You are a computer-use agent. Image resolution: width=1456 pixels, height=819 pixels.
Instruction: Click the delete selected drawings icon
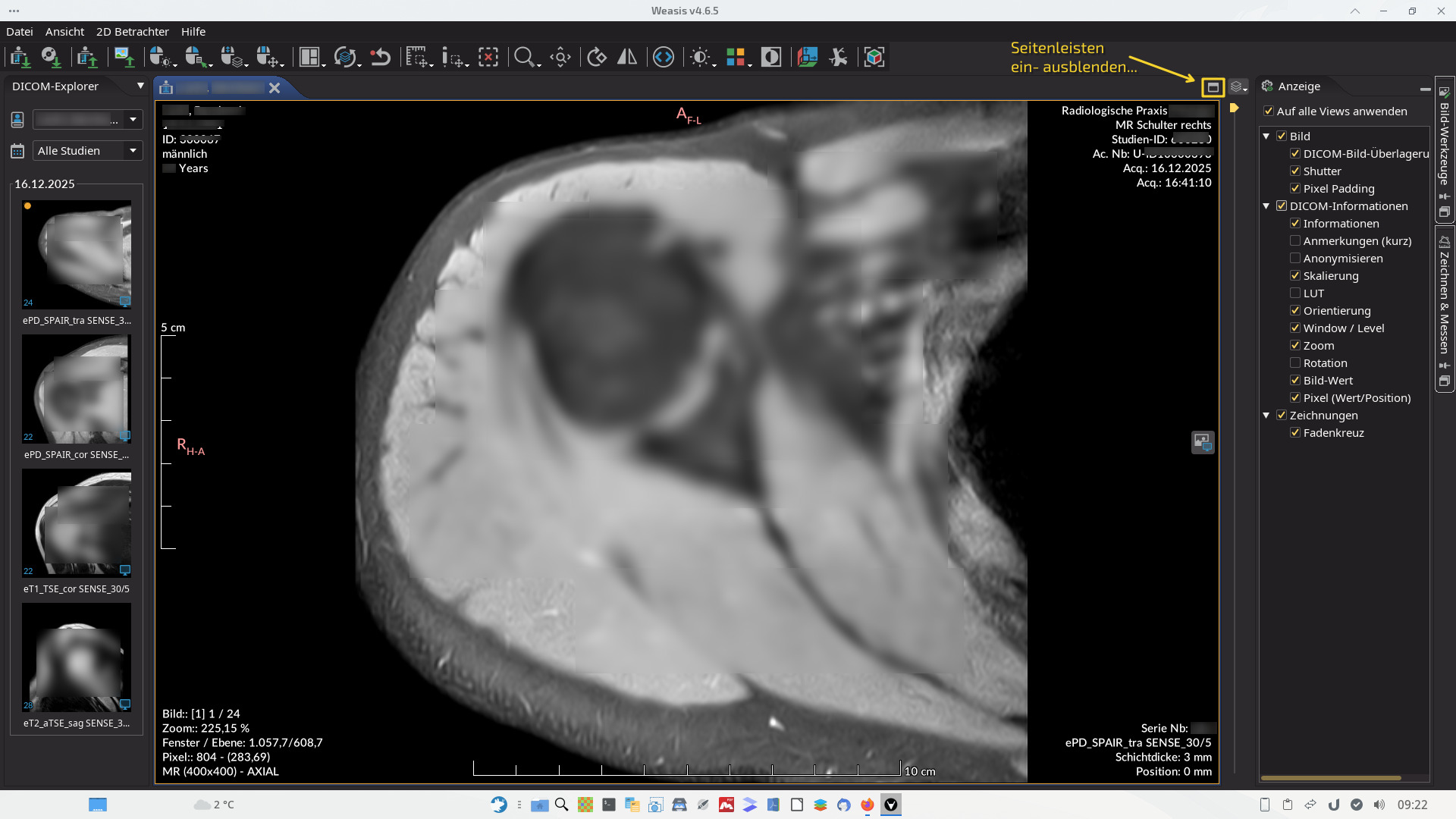[x=488, y=58]
